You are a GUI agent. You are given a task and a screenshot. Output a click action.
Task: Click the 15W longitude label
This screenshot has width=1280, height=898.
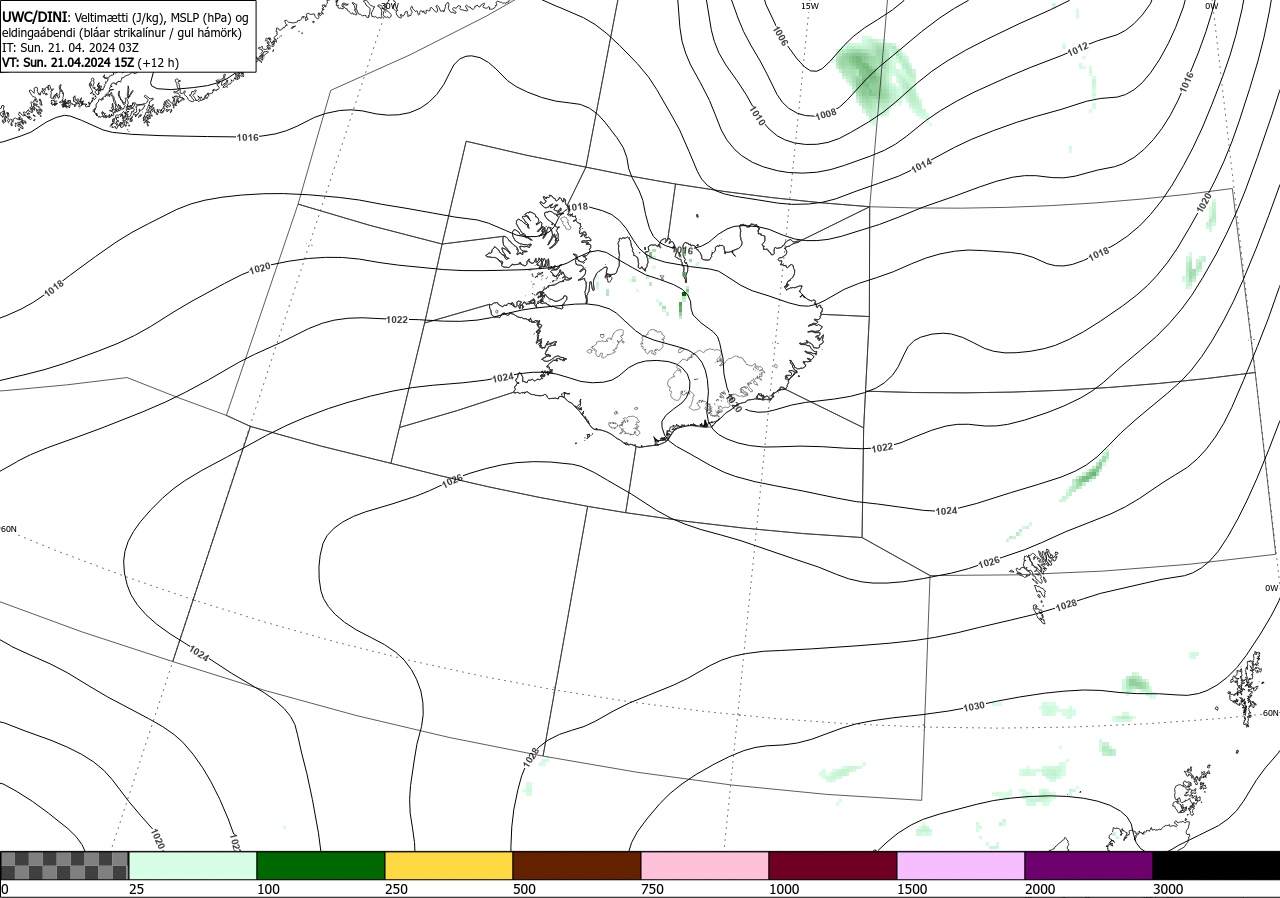pyautogui.click(x=810, y=6)
